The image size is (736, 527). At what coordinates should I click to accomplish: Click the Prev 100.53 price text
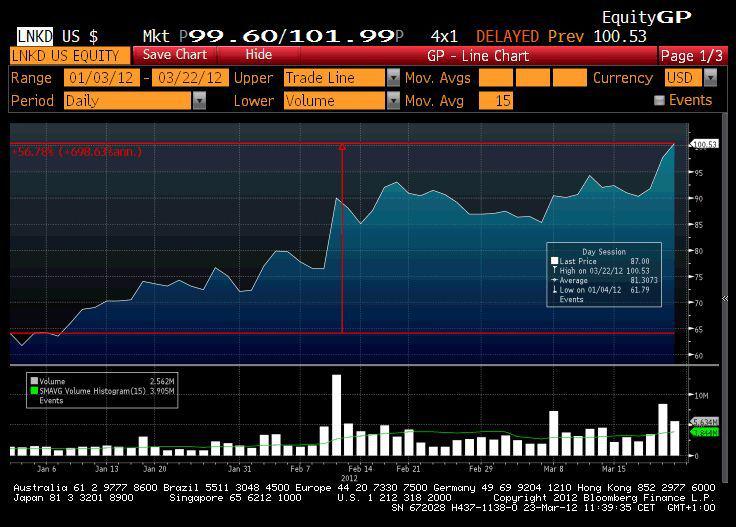597,36
